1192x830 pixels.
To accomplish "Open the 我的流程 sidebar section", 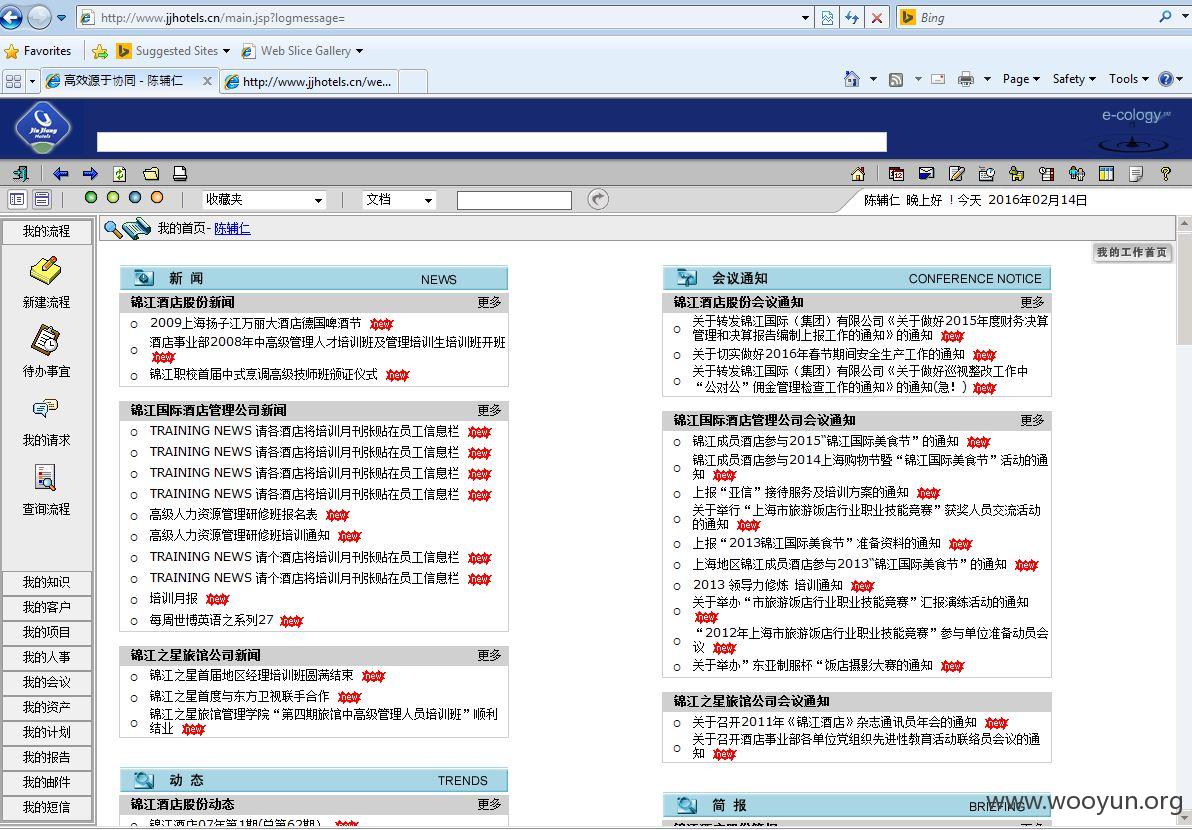I will click(47, 231).
